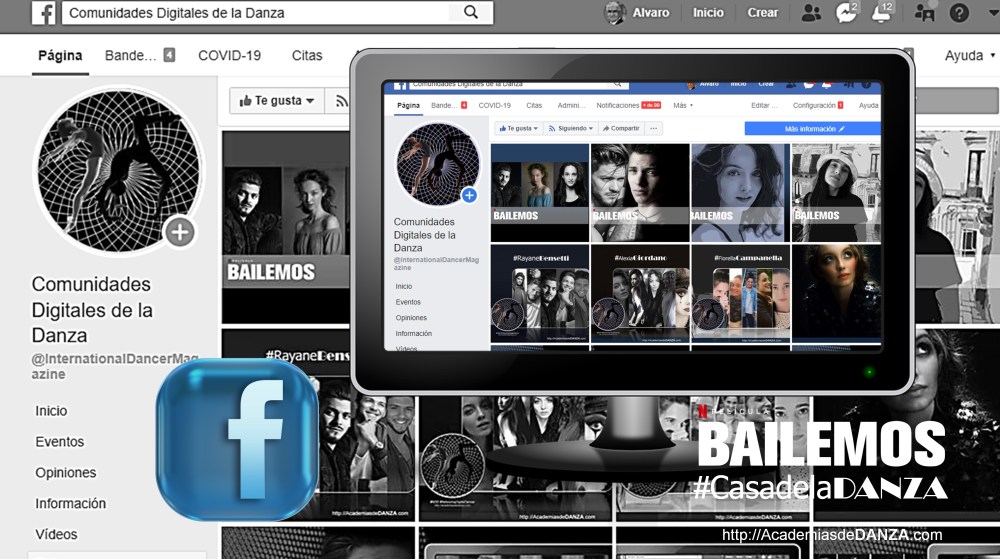Open the Citas tab on the background page
The width and height of the screenshot is (1000, 559).
pos(307,55)
